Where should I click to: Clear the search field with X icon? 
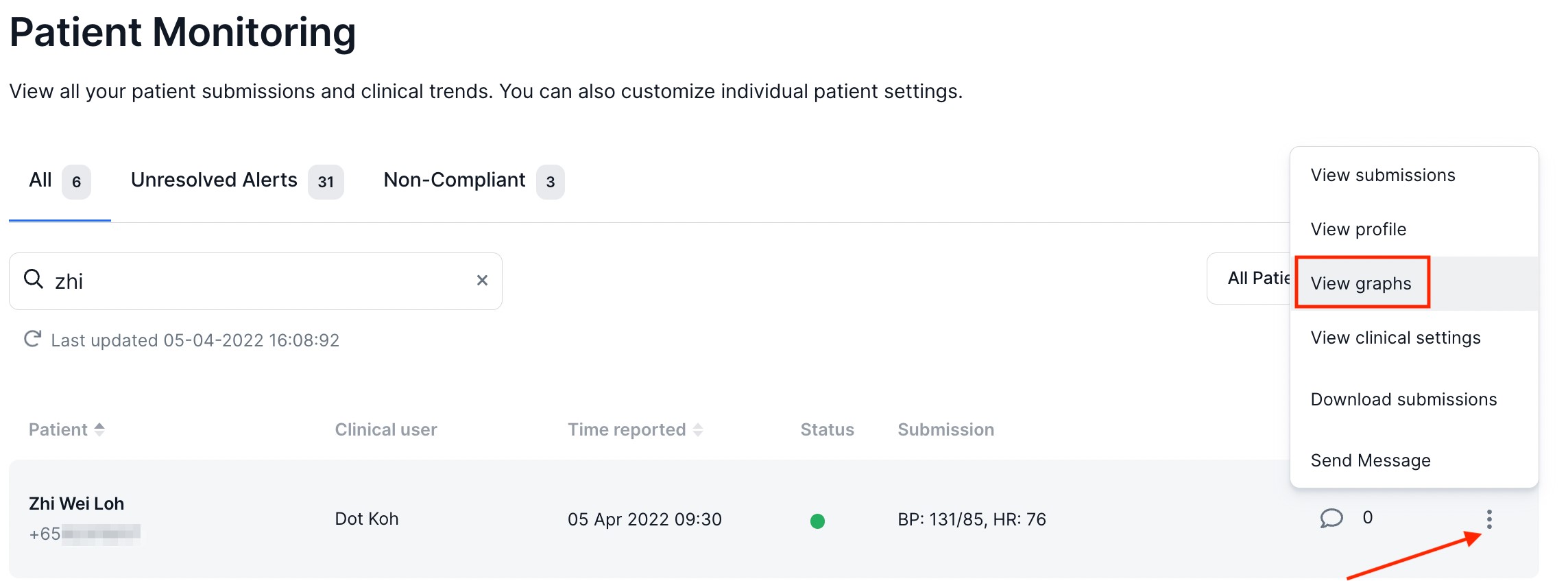click(x=482, y=281)
